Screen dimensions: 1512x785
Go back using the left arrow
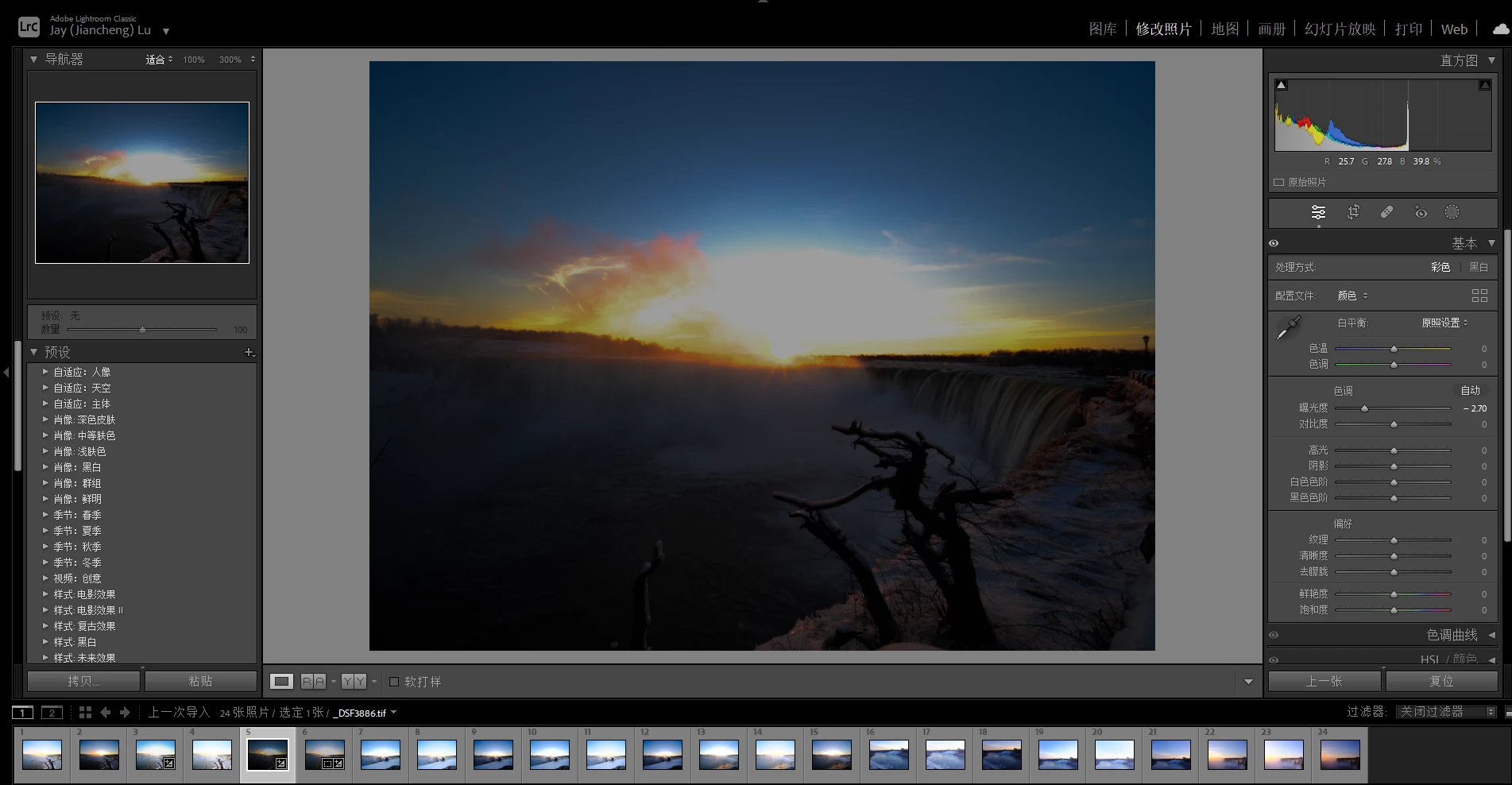coord(106,713)
